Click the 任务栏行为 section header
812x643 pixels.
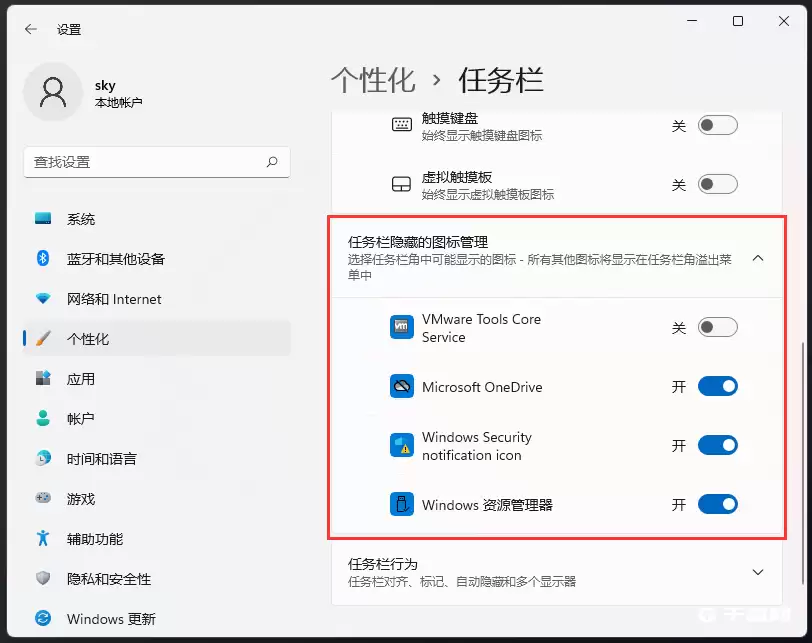[x=557, y=572]
